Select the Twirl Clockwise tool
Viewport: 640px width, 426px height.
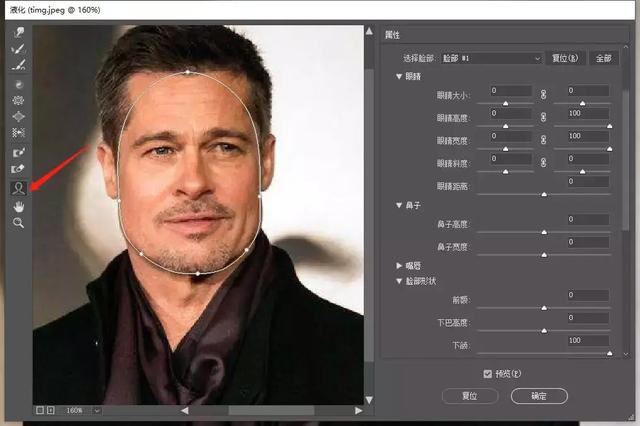(x=18, y=85)
